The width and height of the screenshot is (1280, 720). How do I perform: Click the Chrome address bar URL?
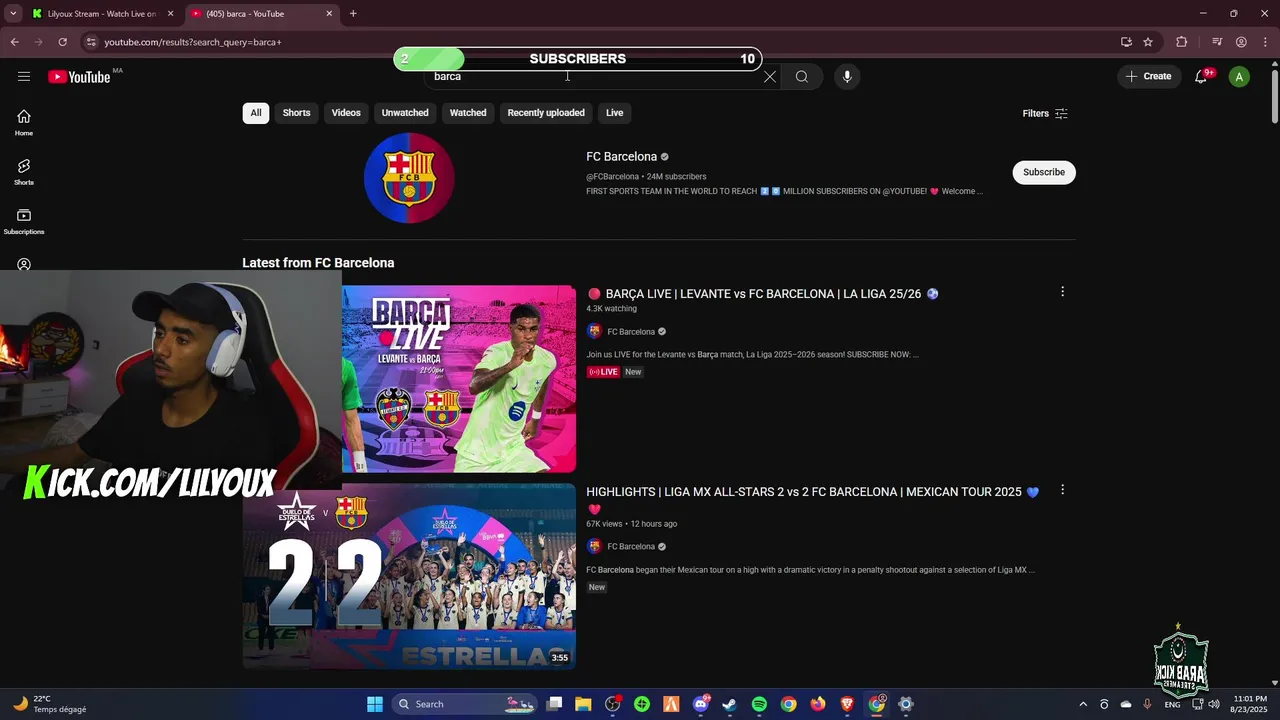click(x=193, y=42)
